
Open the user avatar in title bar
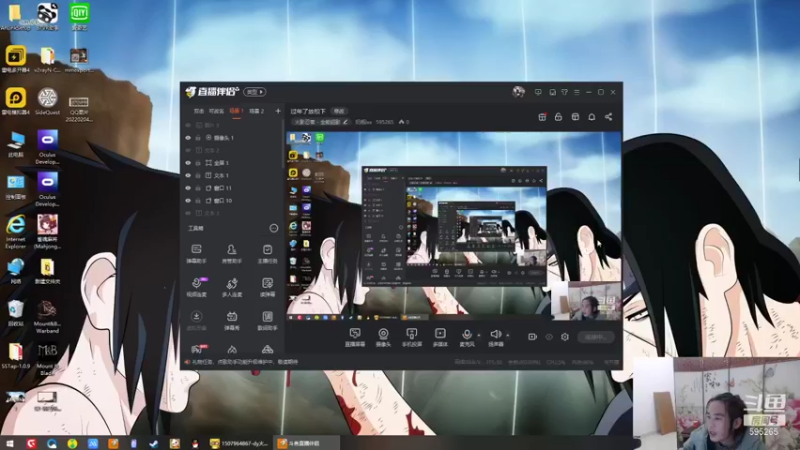pos(518,92)
